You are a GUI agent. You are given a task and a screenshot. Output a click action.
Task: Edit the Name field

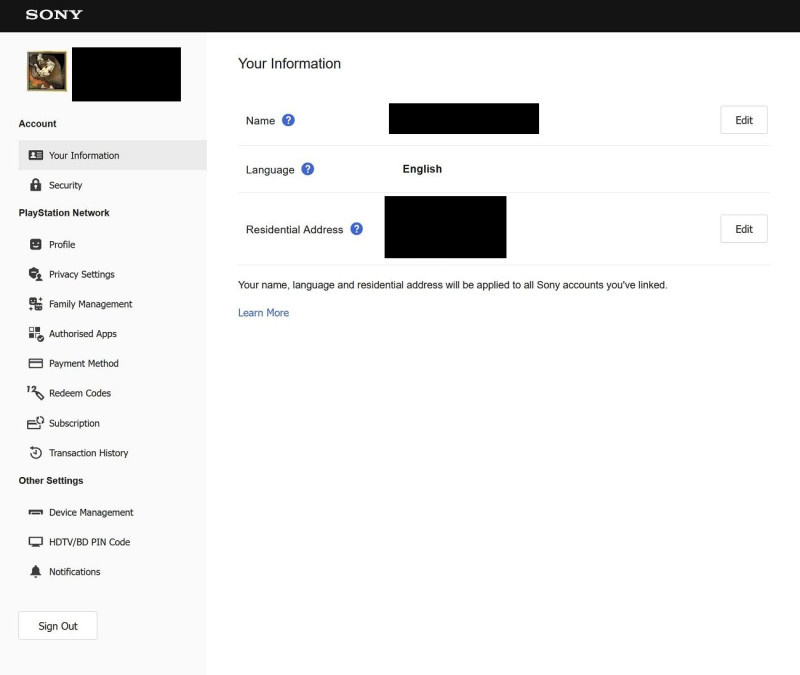(743, 120)
